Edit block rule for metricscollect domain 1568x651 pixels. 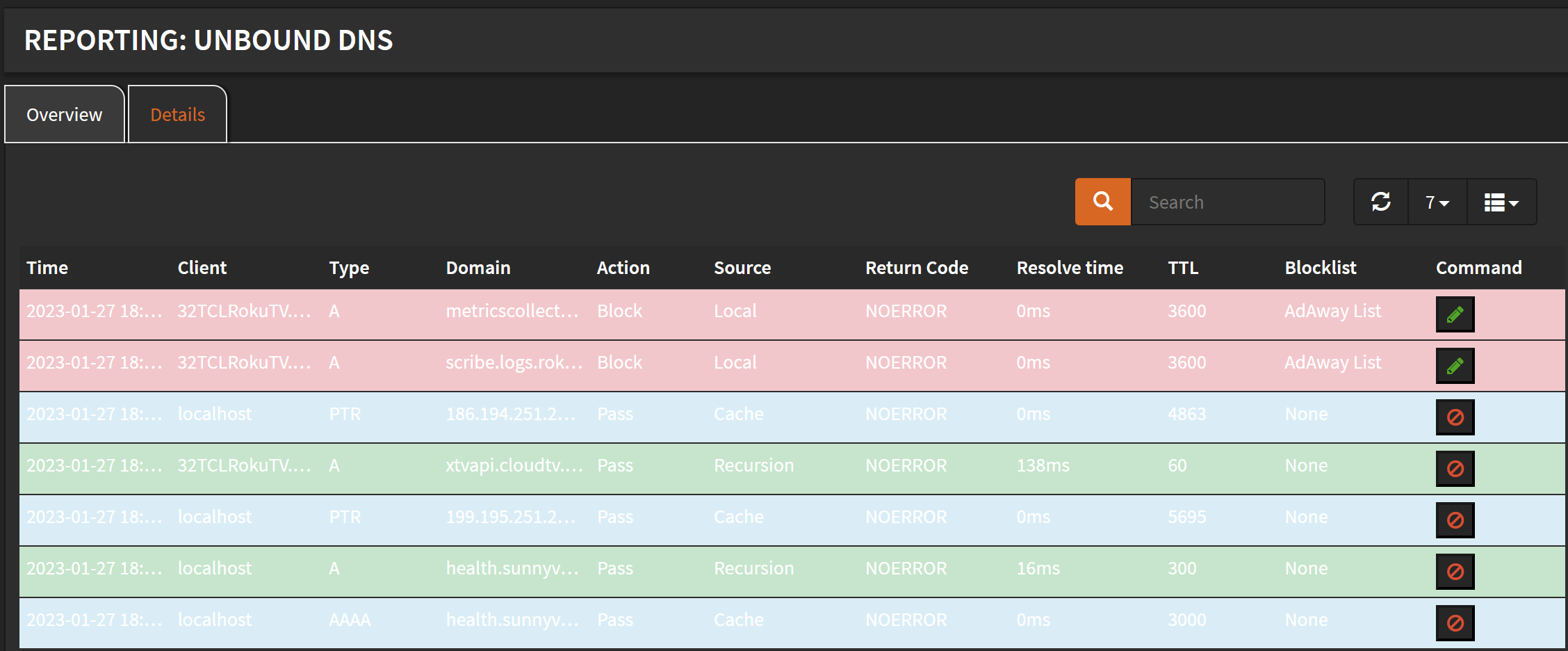pyautogui.click(x=1455, y=314)
